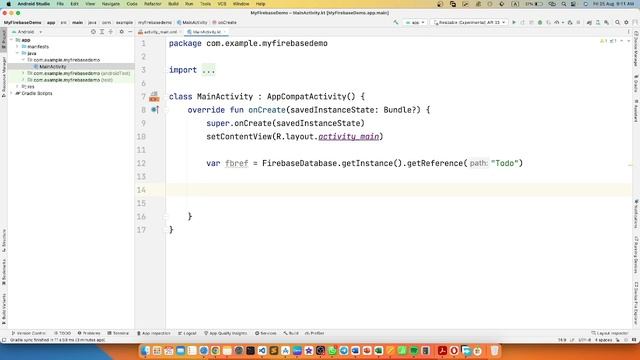Run the app with the green play button
The width and height of the screenshot is (640, 360).
tap(514, 22)
